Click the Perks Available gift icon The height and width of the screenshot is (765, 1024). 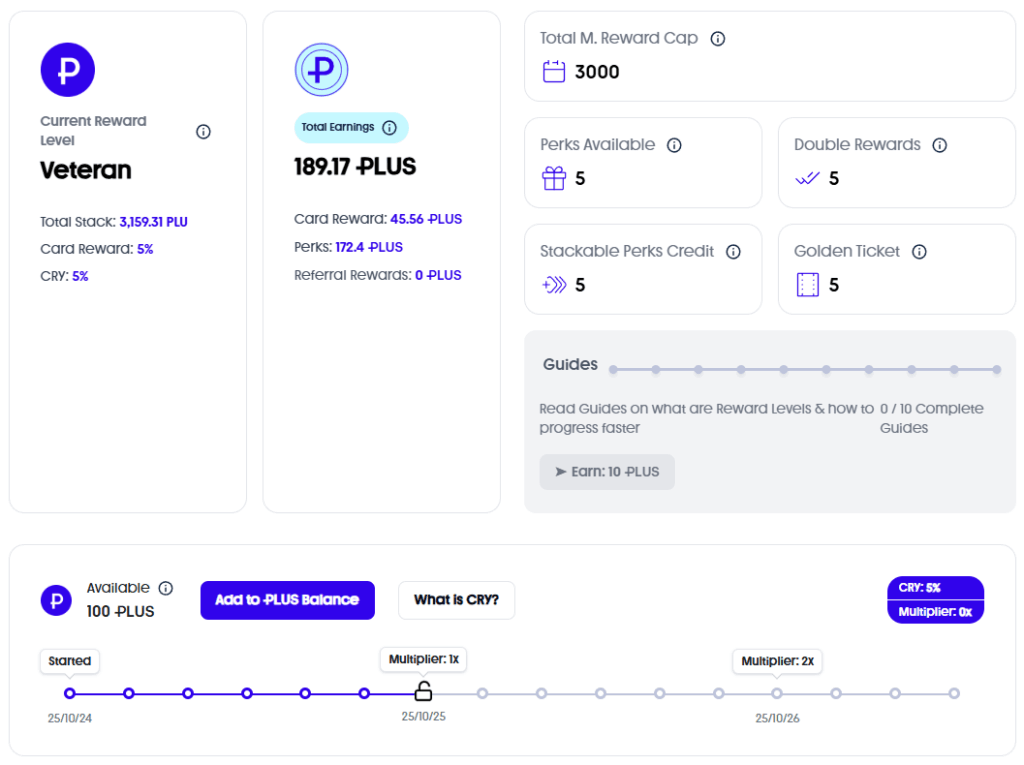click(x=554, y=178)
